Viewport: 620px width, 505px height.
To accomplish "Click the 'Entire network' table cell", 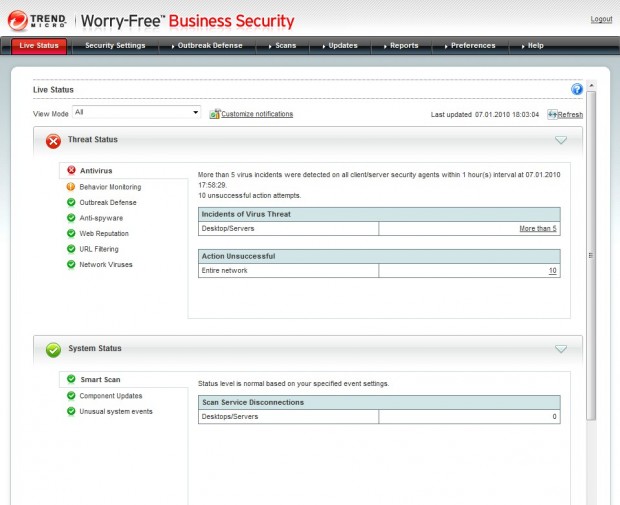I will click(x=288, y=270).
